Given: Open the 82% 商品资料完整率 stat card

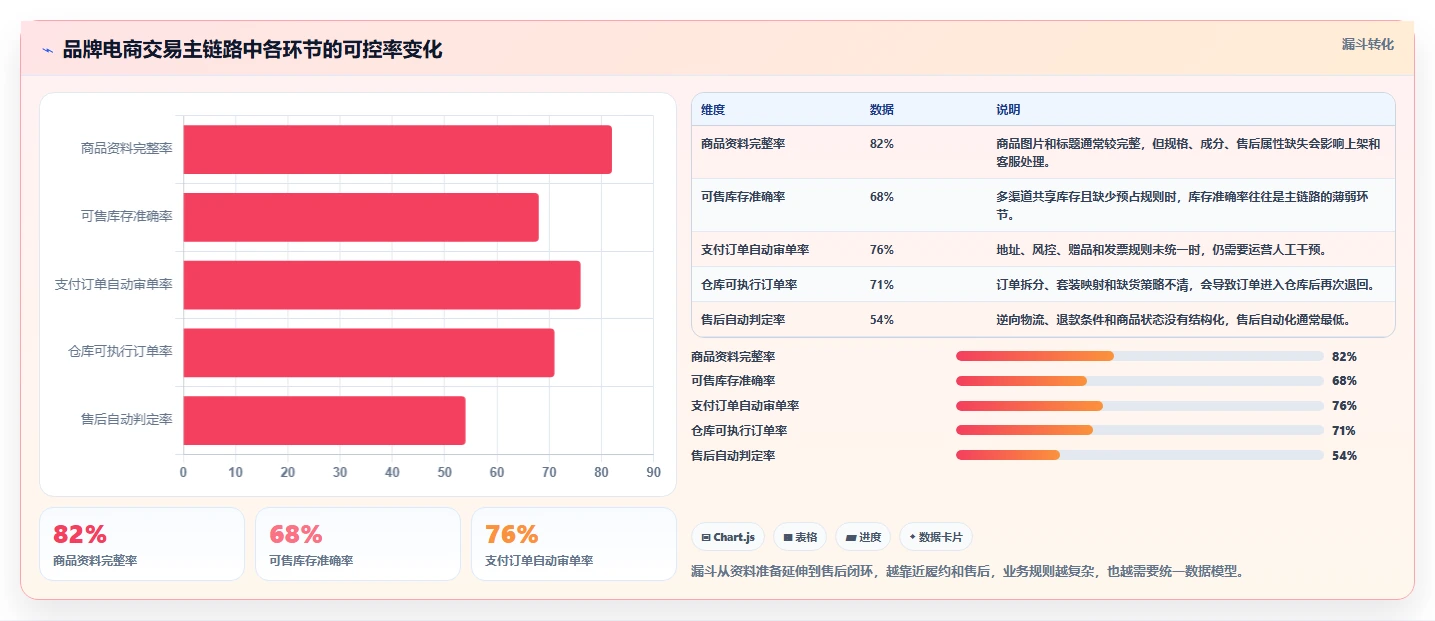Looking at the screenshot, I should point(142,544).
